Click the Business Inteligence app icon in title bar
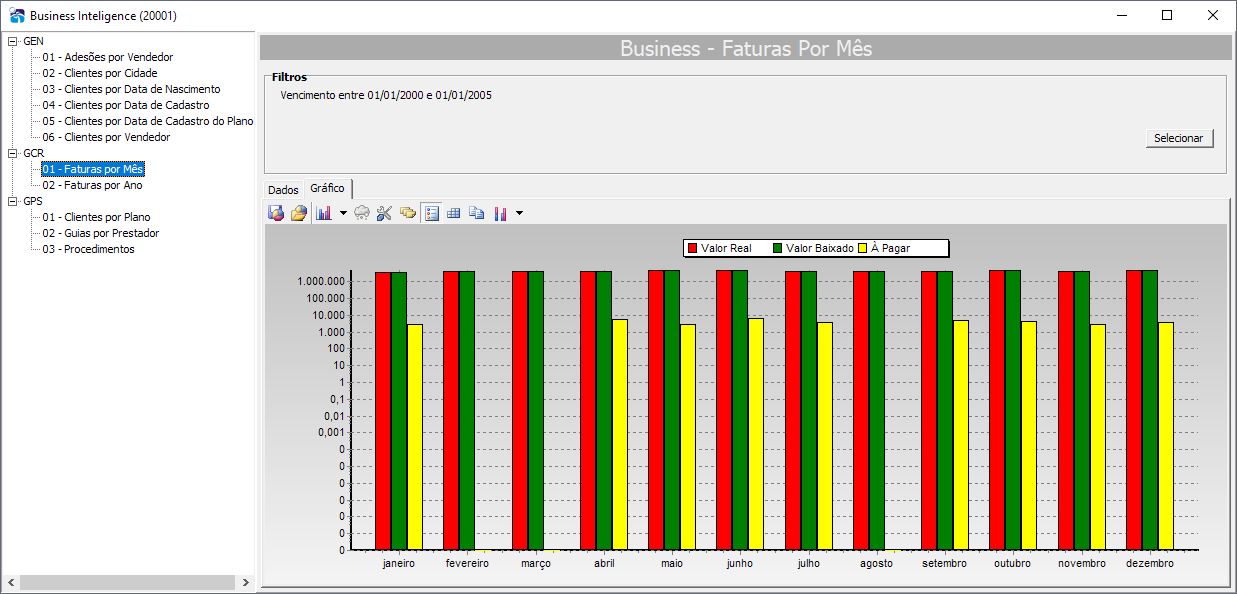 tap(15, 16)
